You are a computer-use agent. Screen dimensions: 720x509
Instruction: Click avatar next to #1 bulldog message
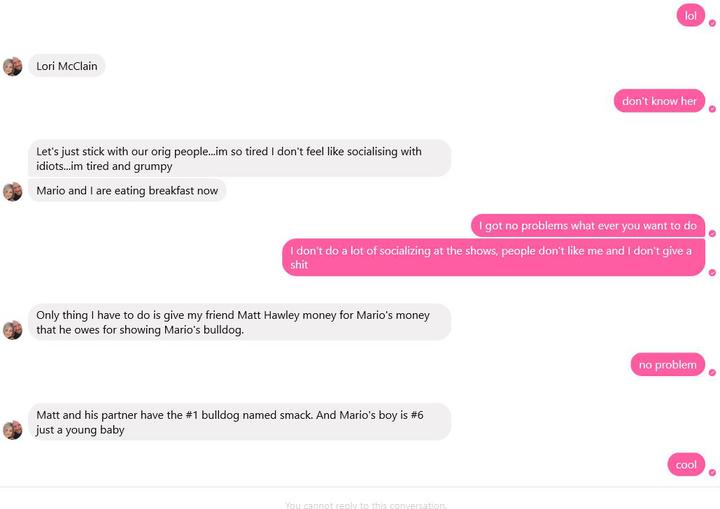point(12,430)
